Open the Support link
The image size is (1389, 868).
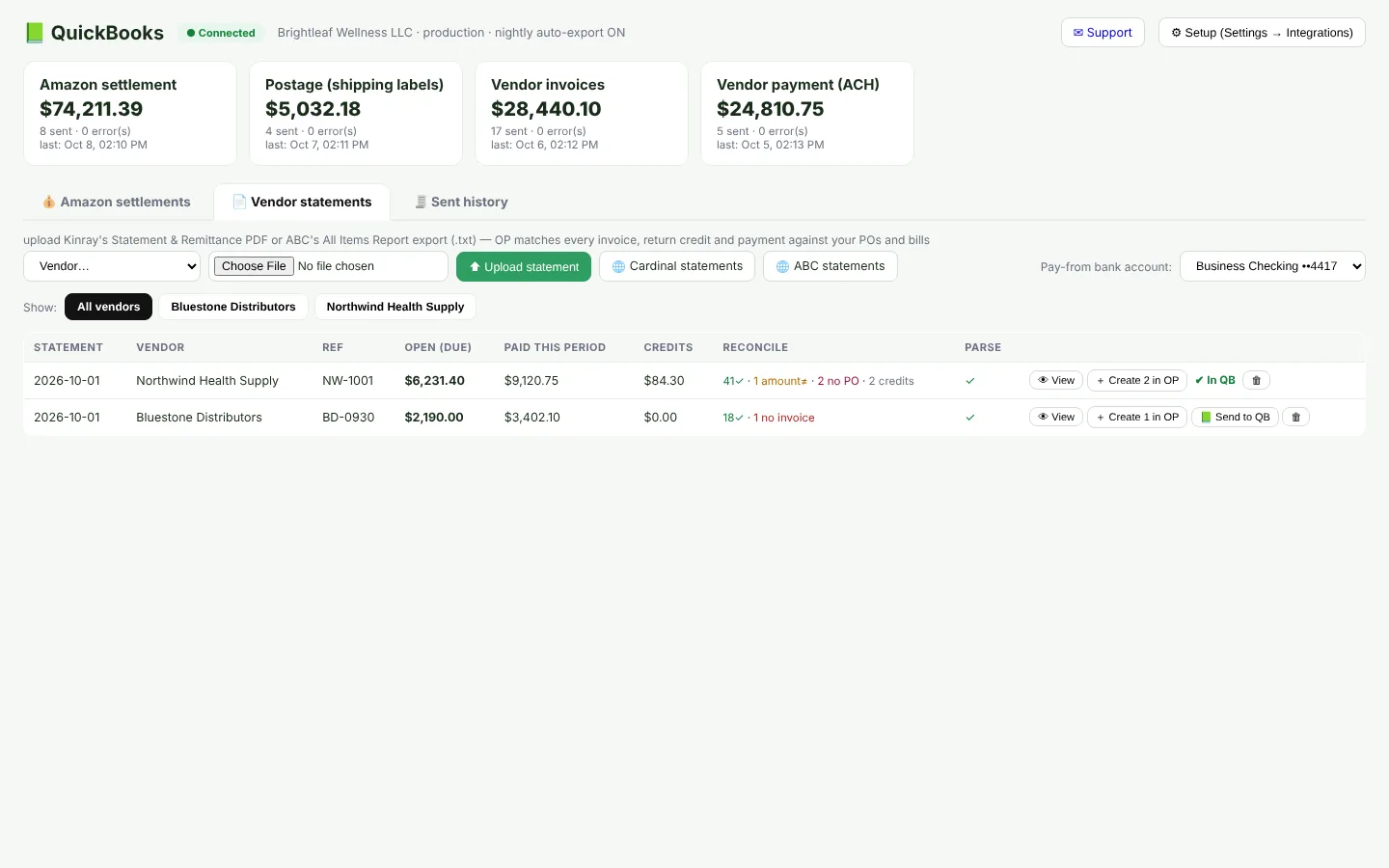(x=1103, y=33)
